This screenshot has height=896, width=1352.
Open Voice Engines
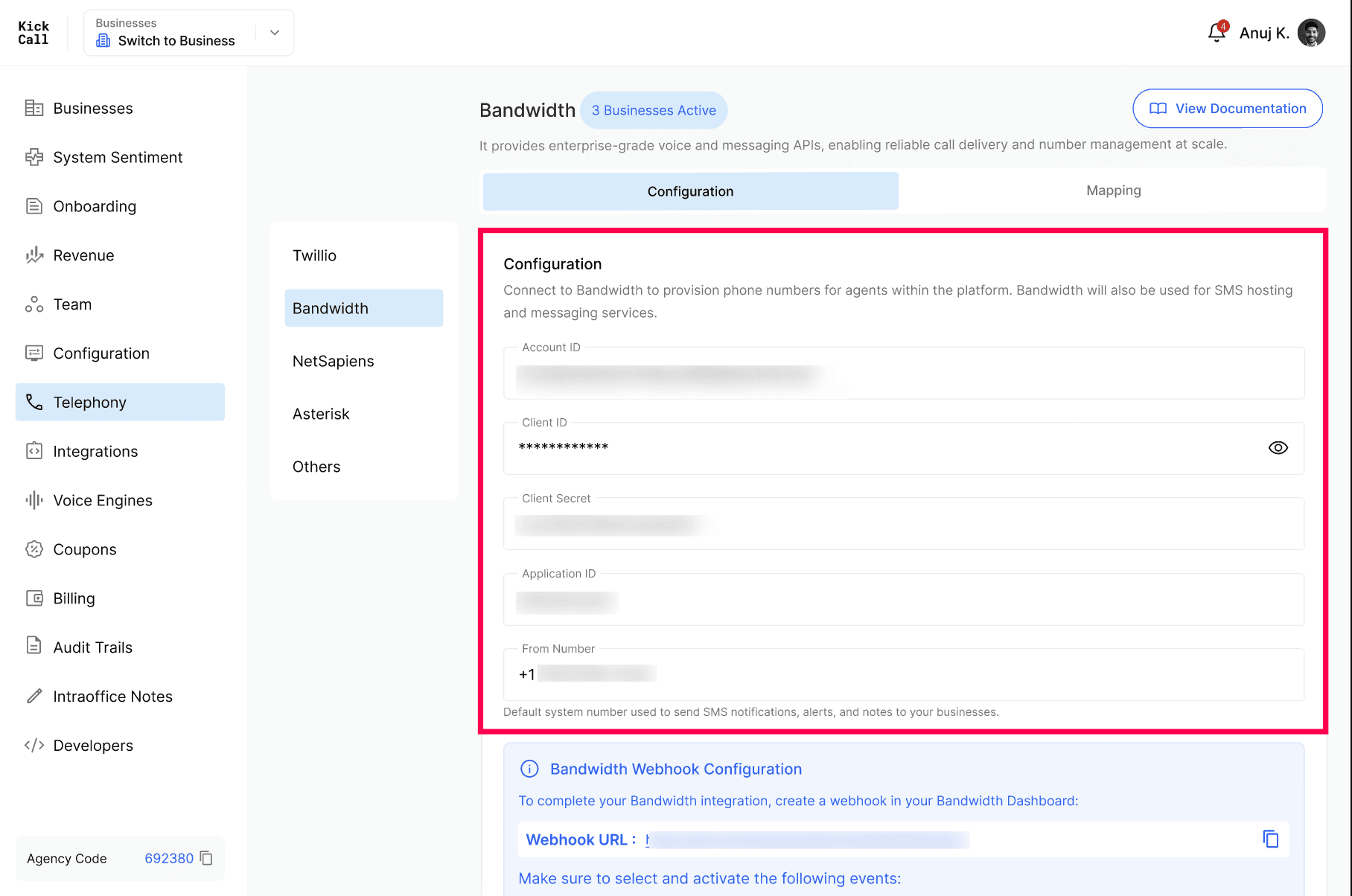[x=120, y=500]
